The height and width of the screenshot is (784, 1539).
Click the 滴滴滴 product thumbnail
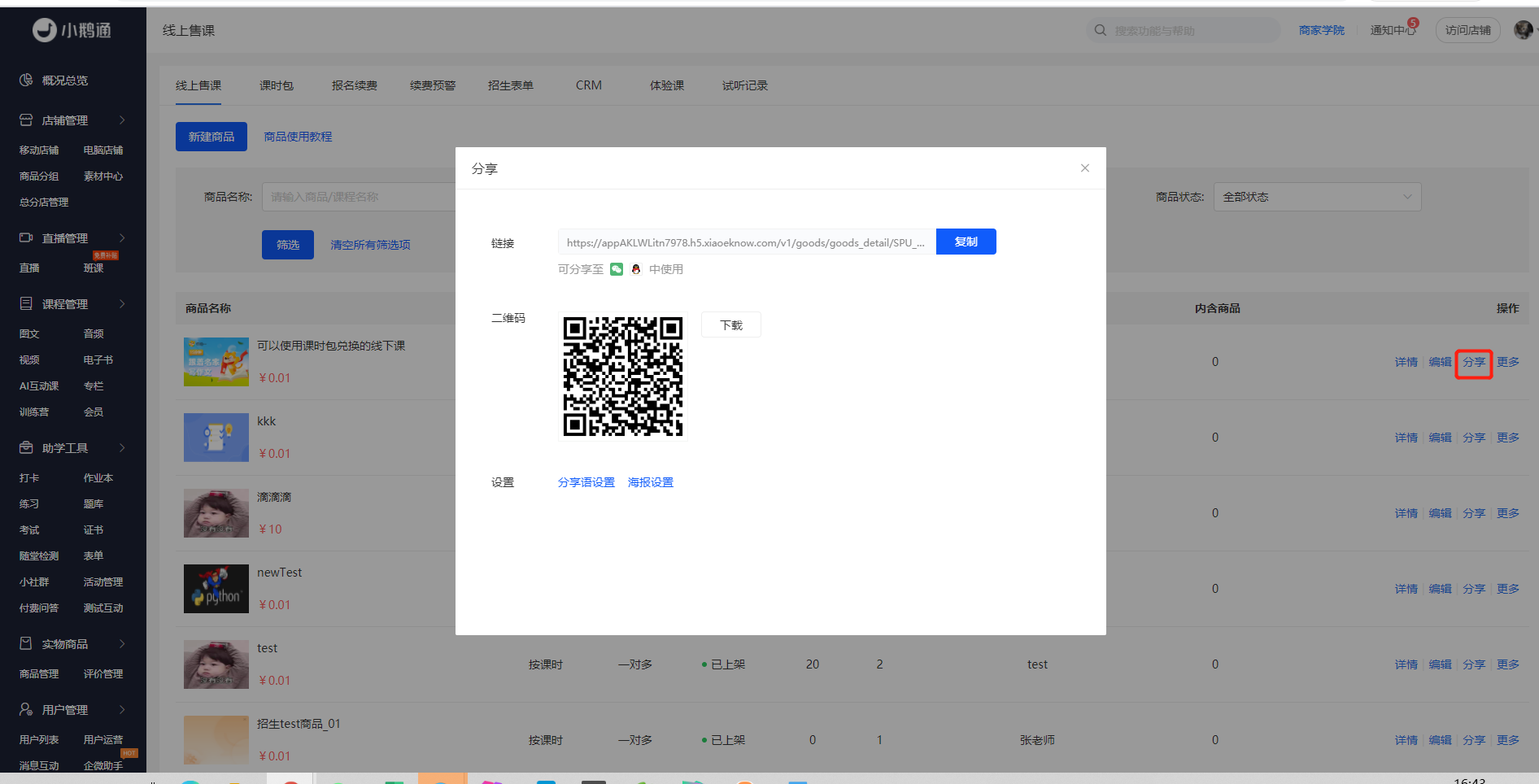click(x=216, y=513)
